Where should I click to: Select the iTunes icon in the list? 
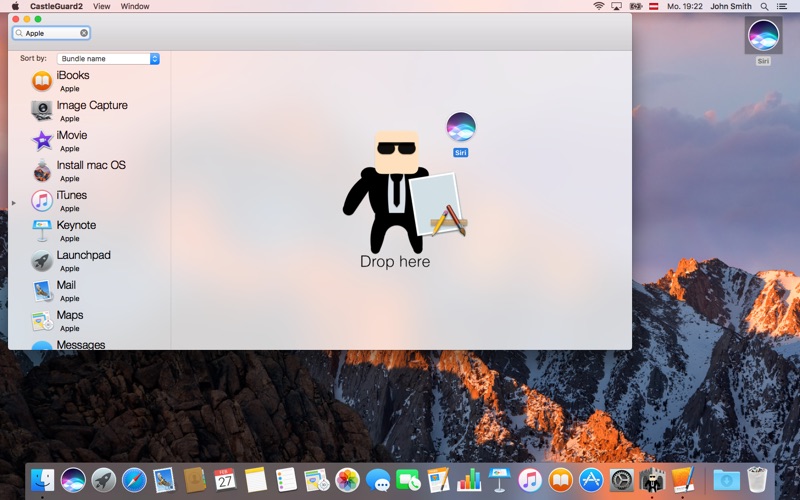(x=42, y=201)
